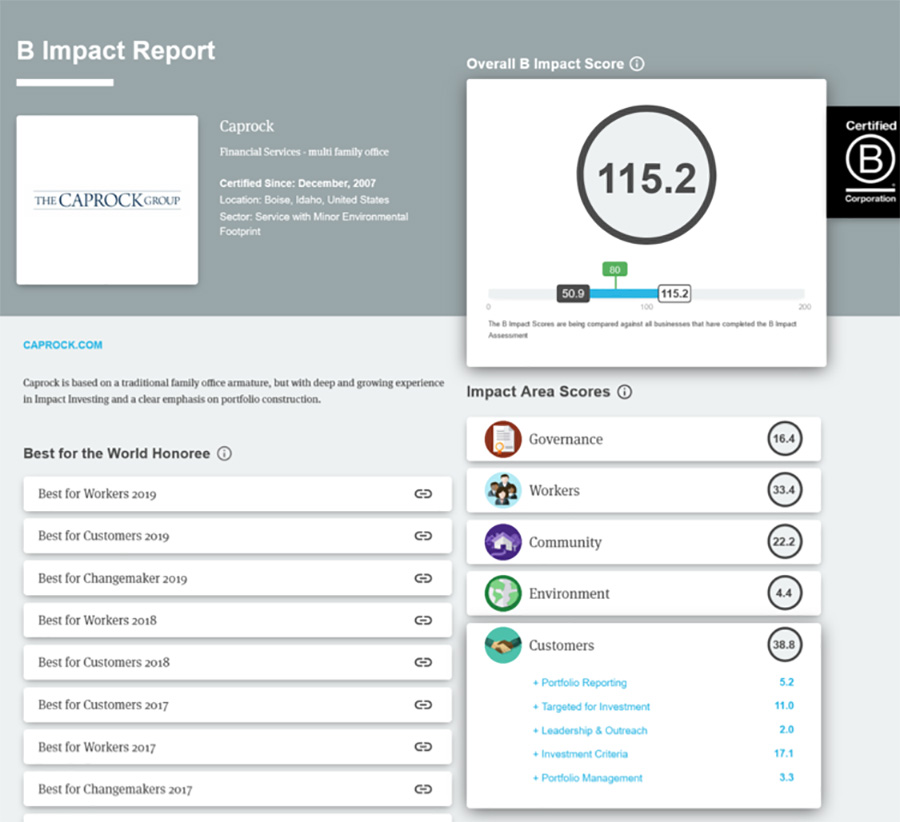Viewport: 900px width, 822px height.
Task: Click the 50.9 median marker on the score bar
Action: pos(573,293)
